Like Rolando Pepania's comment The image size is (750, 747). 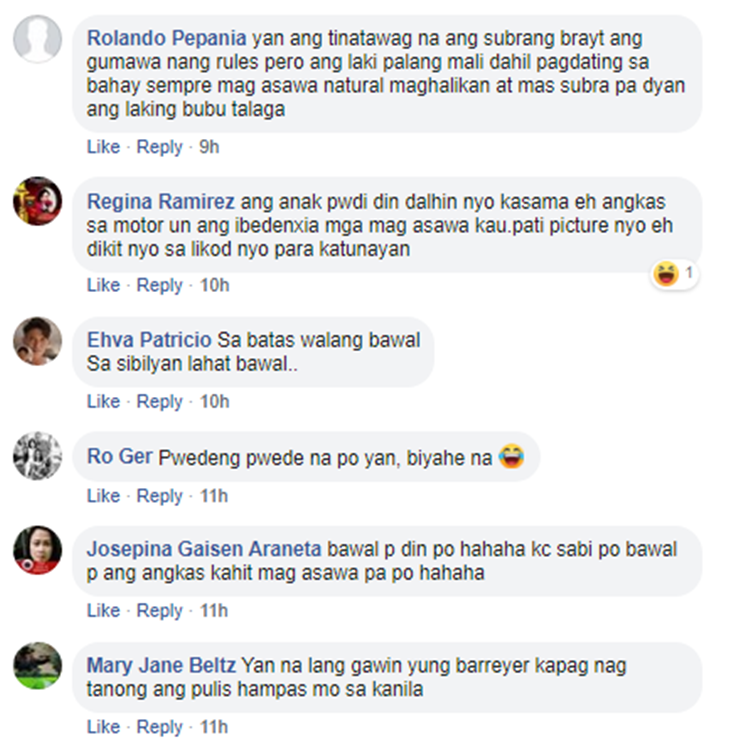point(103,147)
